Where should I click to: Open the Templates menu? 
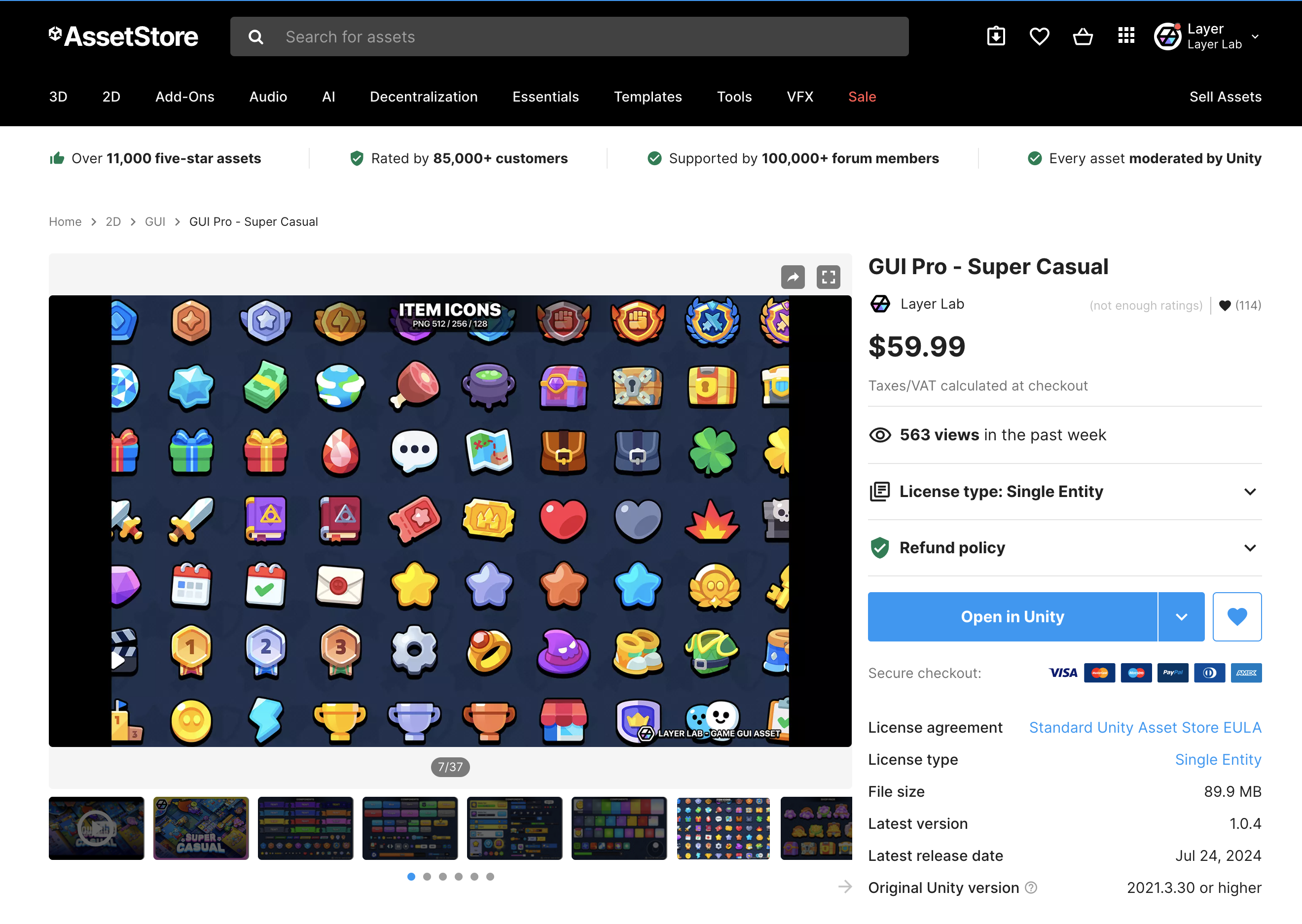(x=648, y=97)
